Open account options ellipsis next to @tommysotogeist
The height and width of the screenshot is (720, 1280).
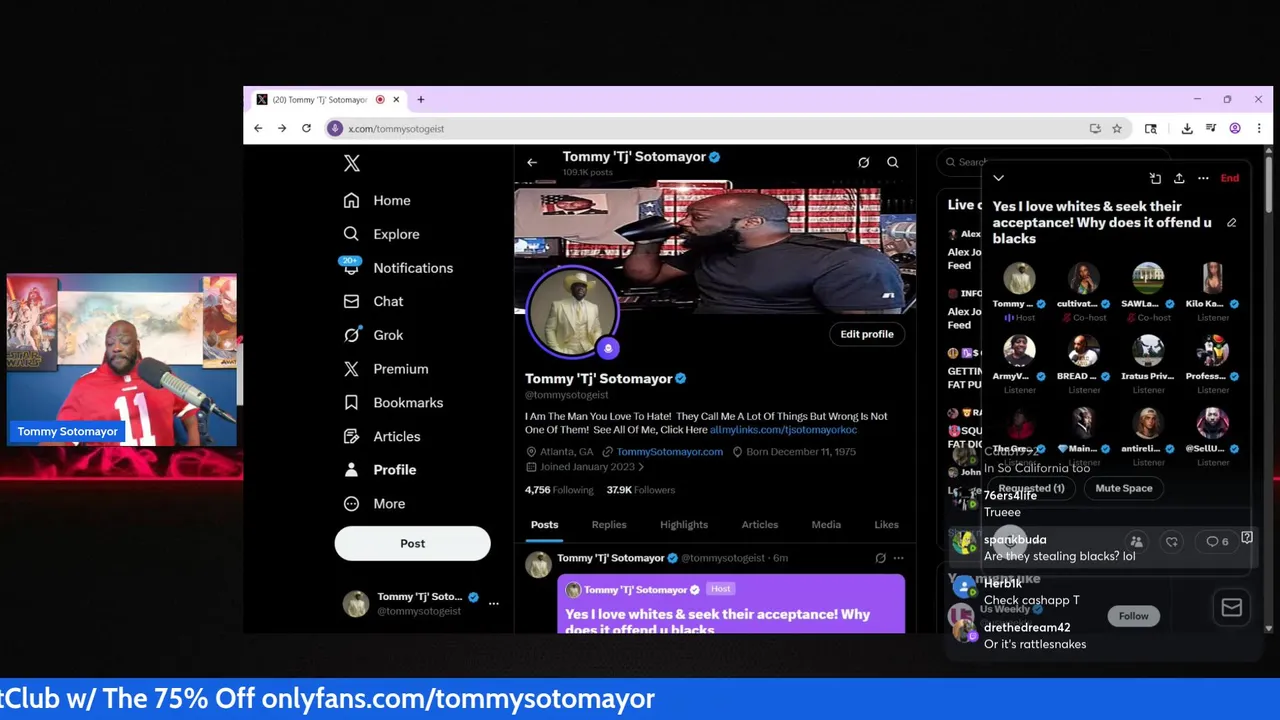493,603
